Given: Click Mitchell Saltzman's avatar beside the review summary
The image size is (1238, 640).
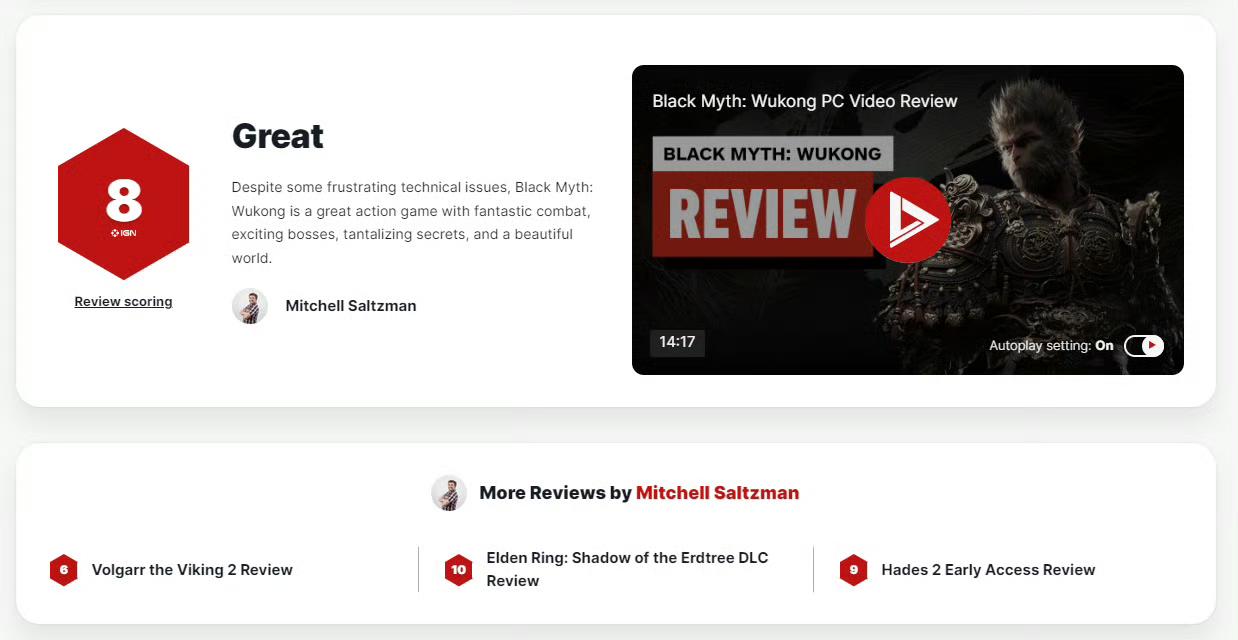Looking at the screenshot, I should click(x=250, y=306).
